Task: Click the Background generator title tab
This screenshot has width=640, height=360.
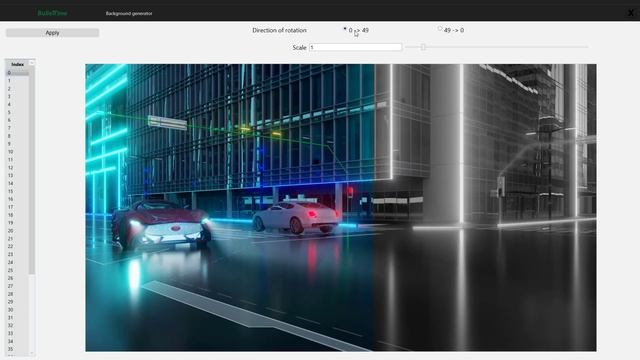Action: tap(129, 13)
